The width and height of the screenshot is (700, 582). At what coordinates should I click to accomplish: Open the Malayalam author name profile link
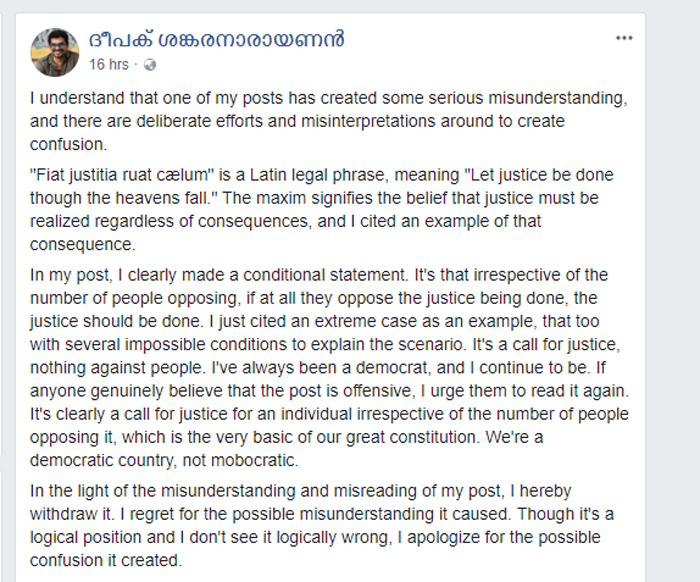coord(217,39)
